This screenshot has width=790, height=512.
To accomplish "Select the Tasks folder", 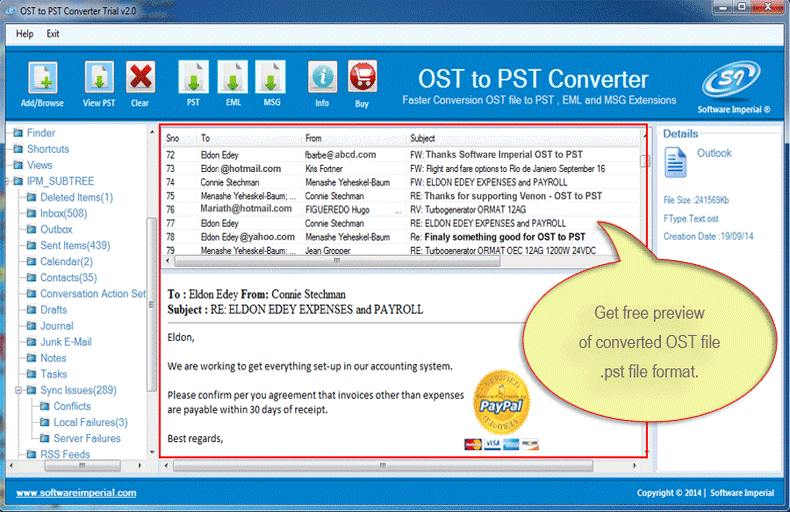I will coord(53,374).
